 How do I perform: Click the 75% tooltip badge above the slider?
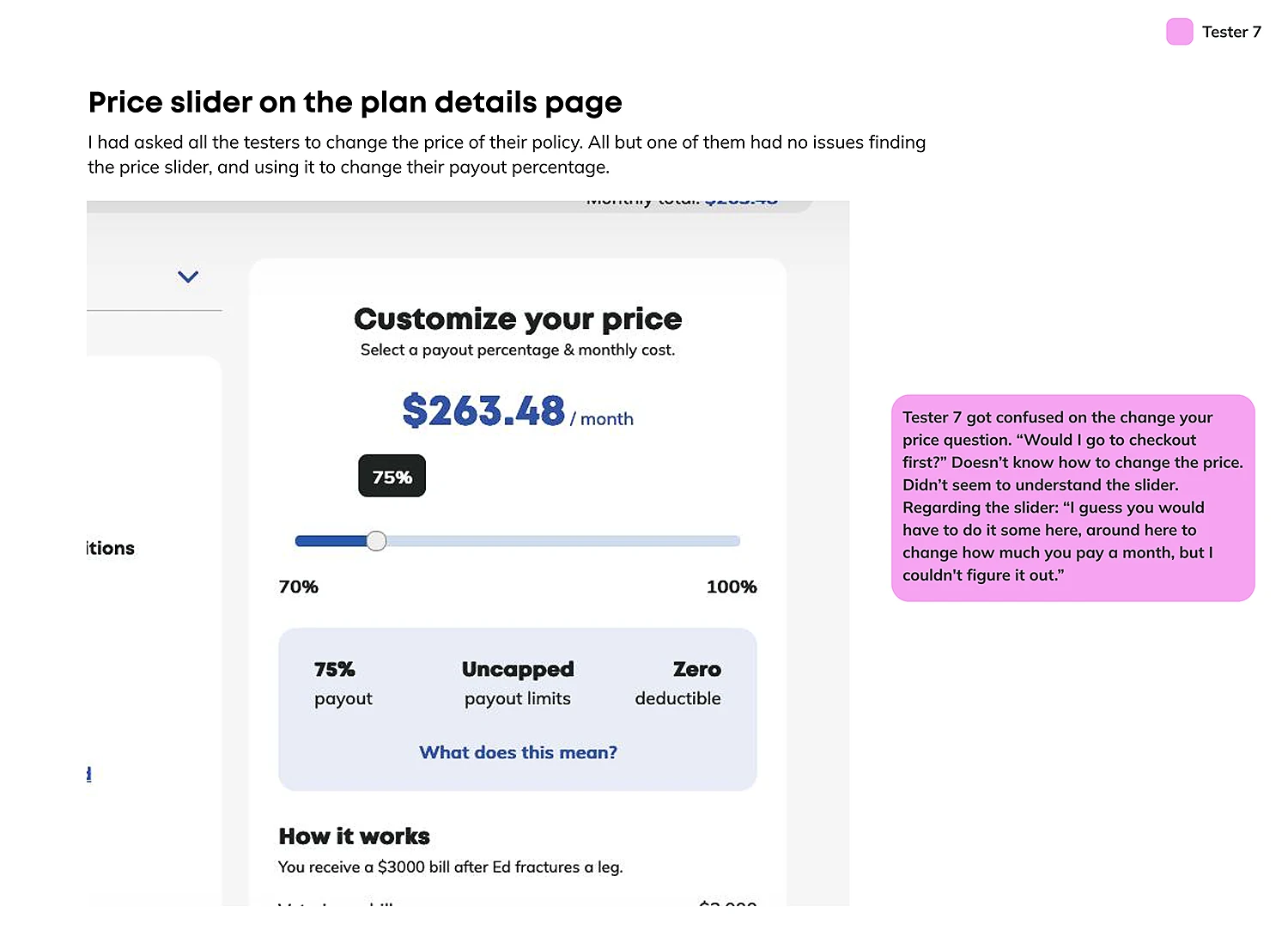tap(392, 476)
